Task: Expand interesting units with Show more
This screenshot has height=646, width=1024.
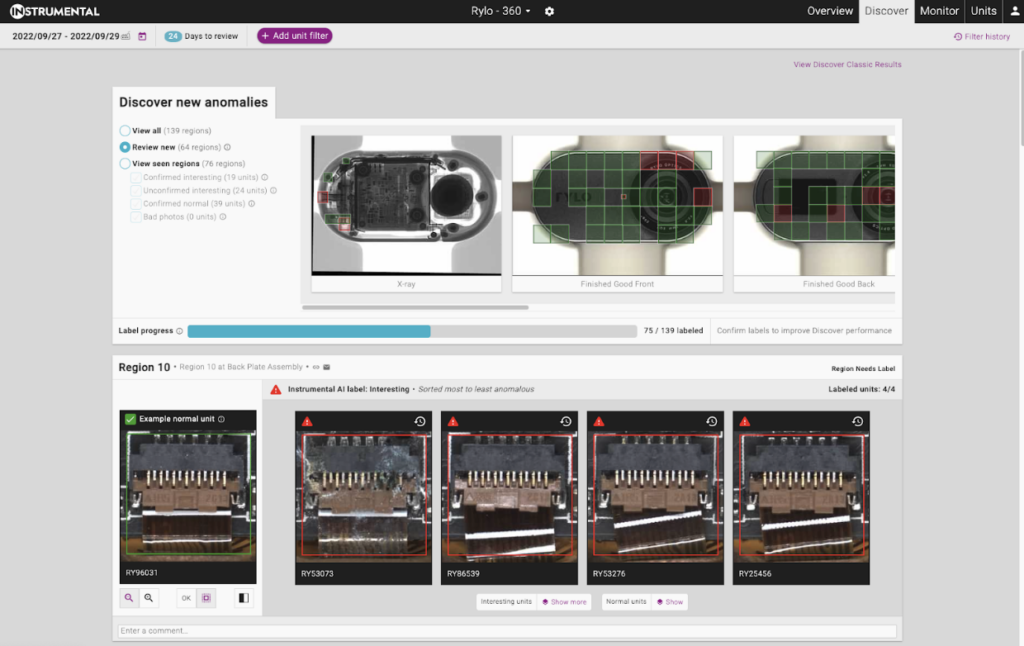Action: 564,602
